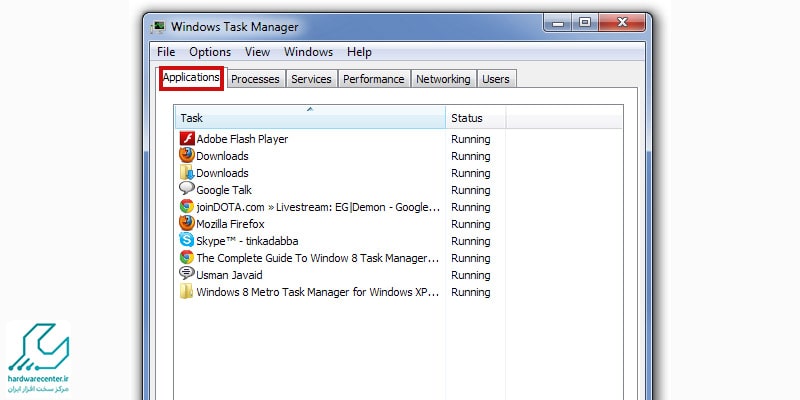Minimize the Windows Task Manager window
The image size is (800, 400).
click(558, 23)
